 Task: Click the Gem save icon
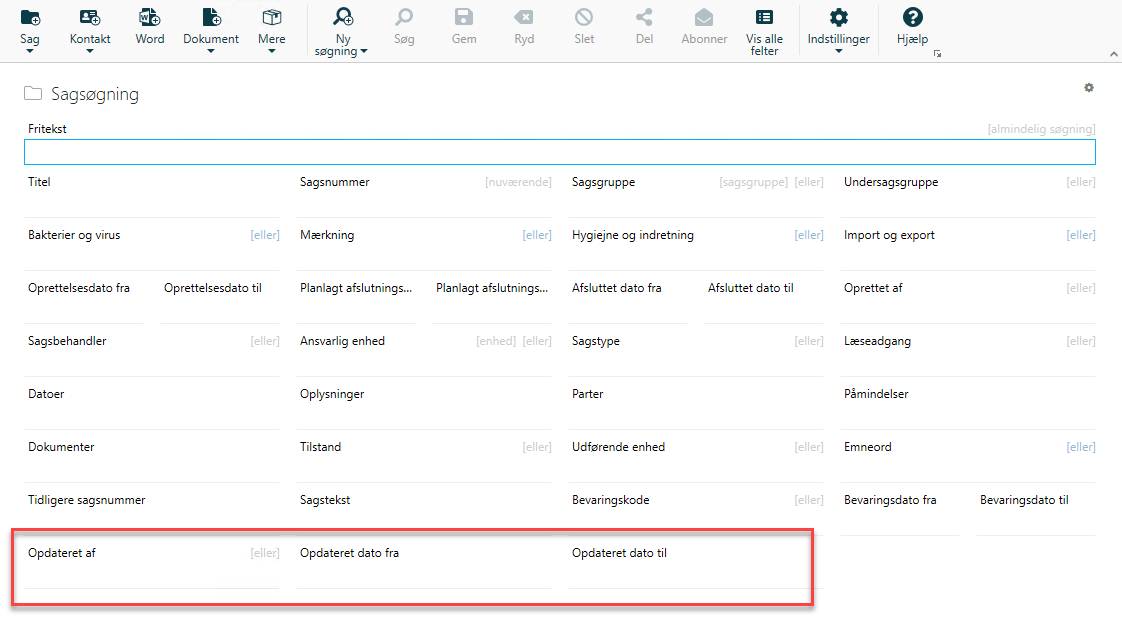point(464,17)
